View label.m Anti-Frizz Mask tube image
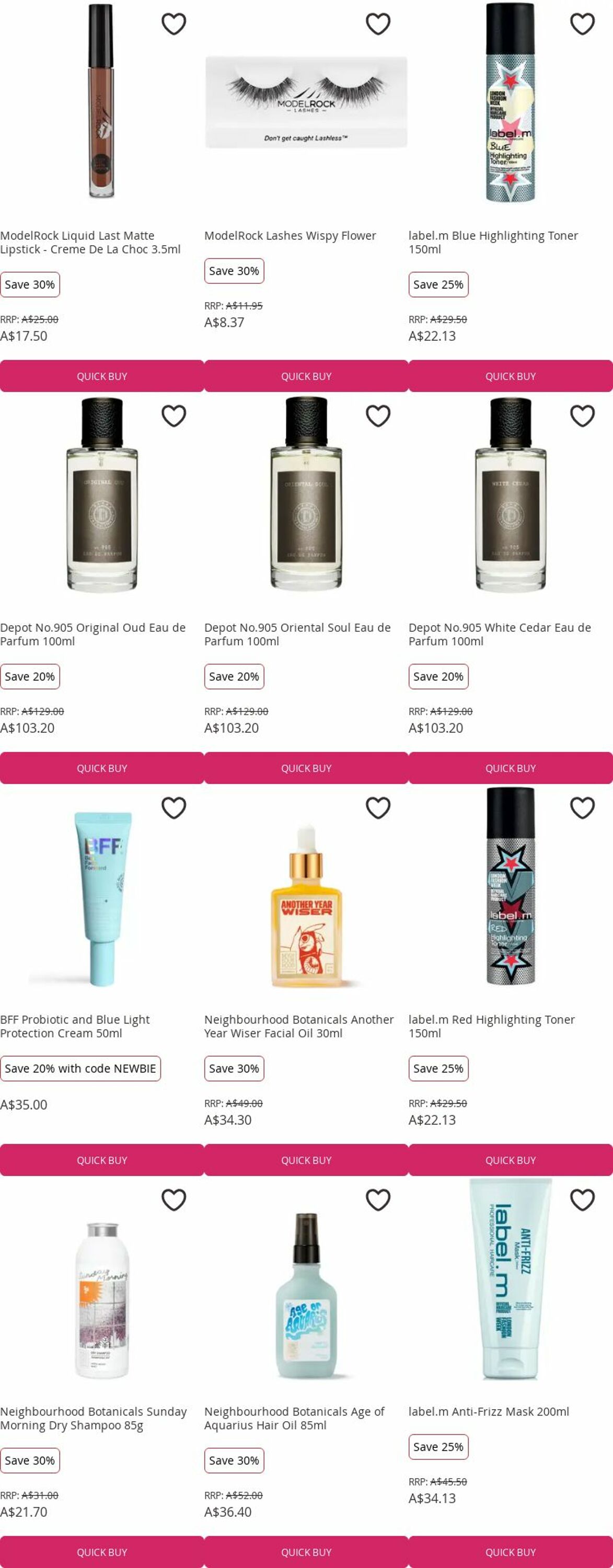 511,1279
